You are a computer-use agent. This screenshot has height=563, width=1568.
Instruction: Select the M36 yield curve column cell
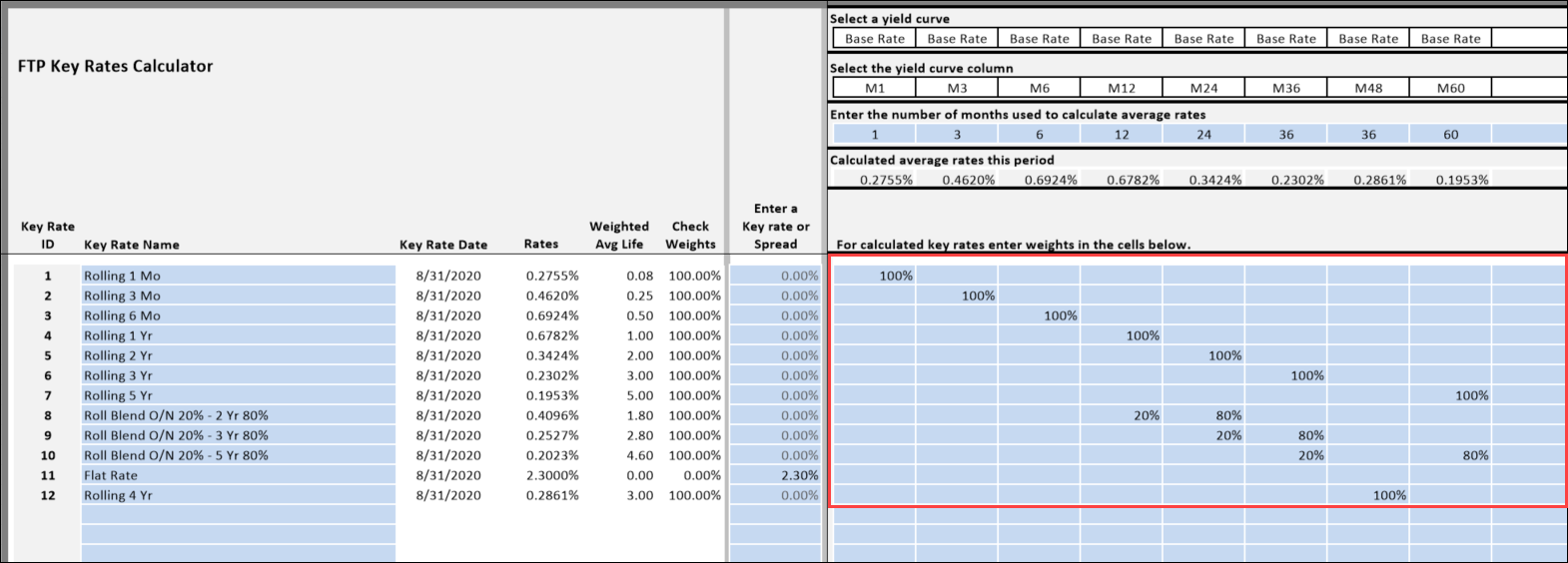(1286, 88)
